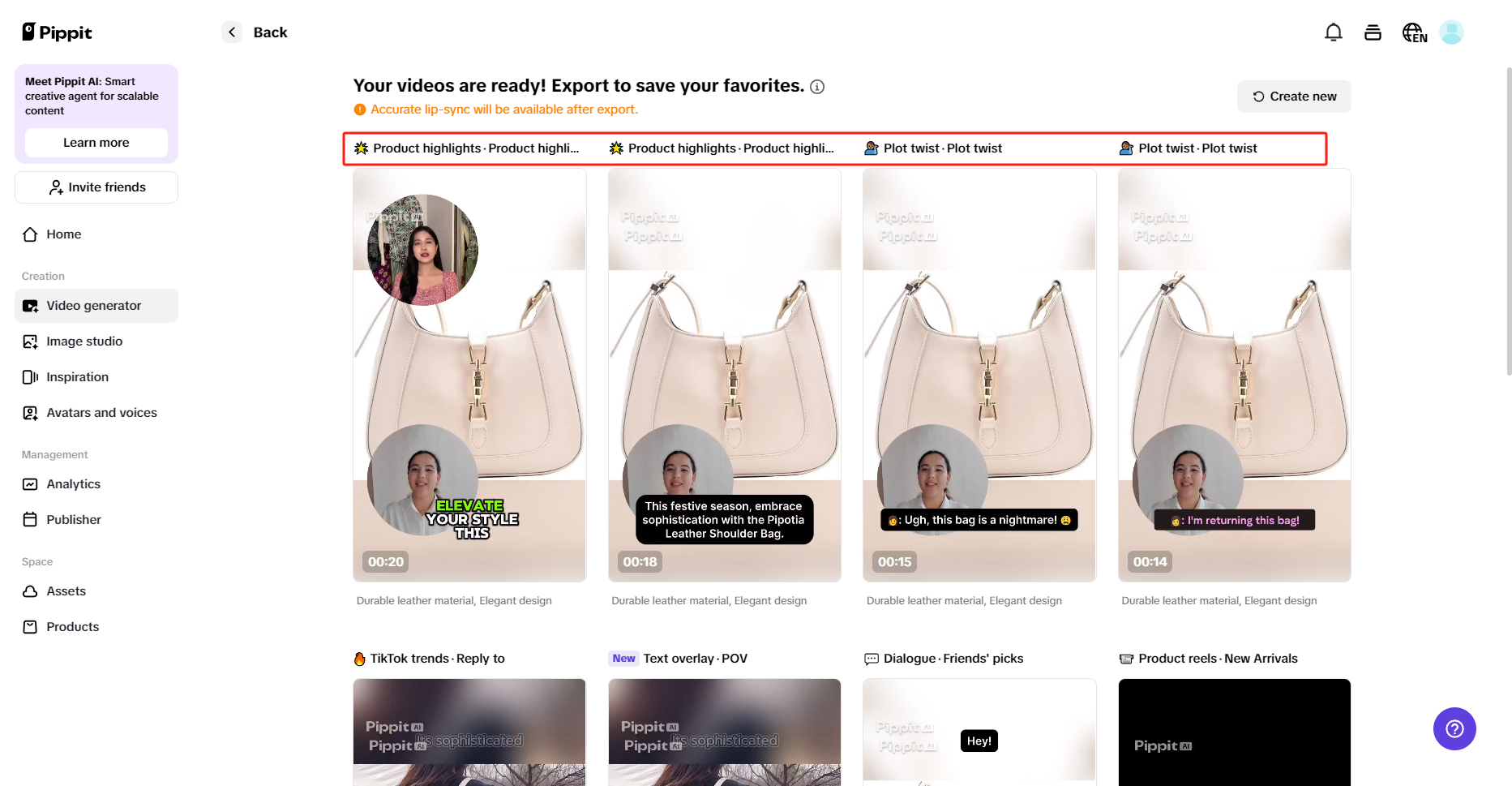Open the Inspiration section
This screenshot has width=1512, height=786.
pyautogui.click(x=77, y=376)
